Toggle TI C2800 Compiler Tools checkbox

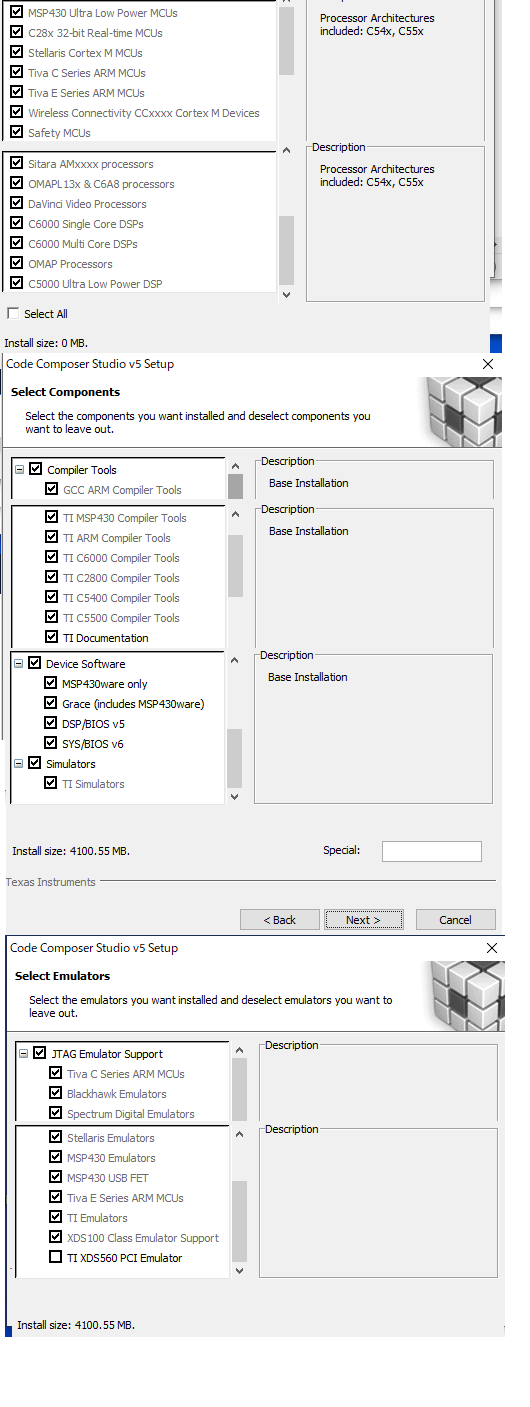(x=52, y=577)
